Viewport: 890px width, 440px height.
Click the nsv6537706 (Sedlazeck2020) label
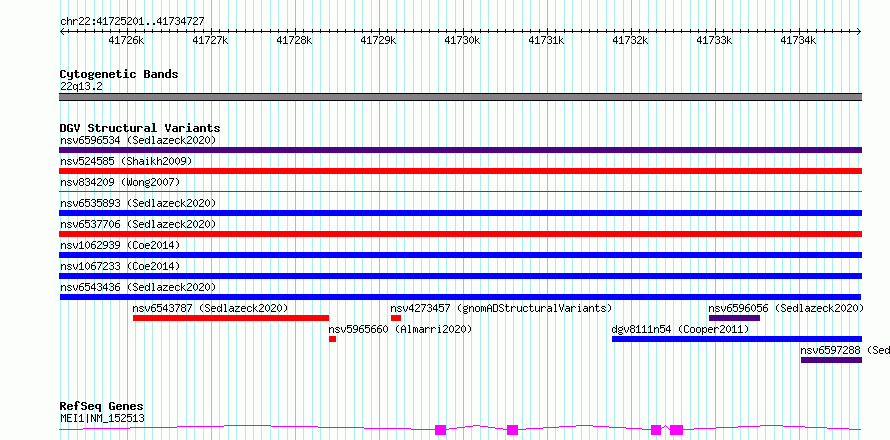(138, 224)
